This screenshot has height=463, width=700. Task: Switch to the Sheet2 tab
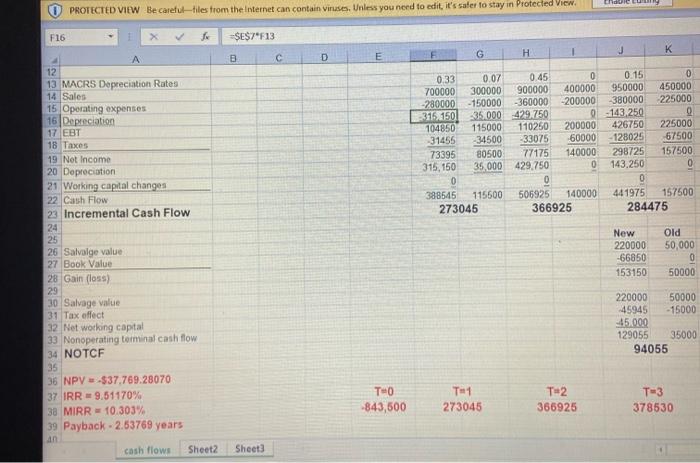tap(203, 449)
